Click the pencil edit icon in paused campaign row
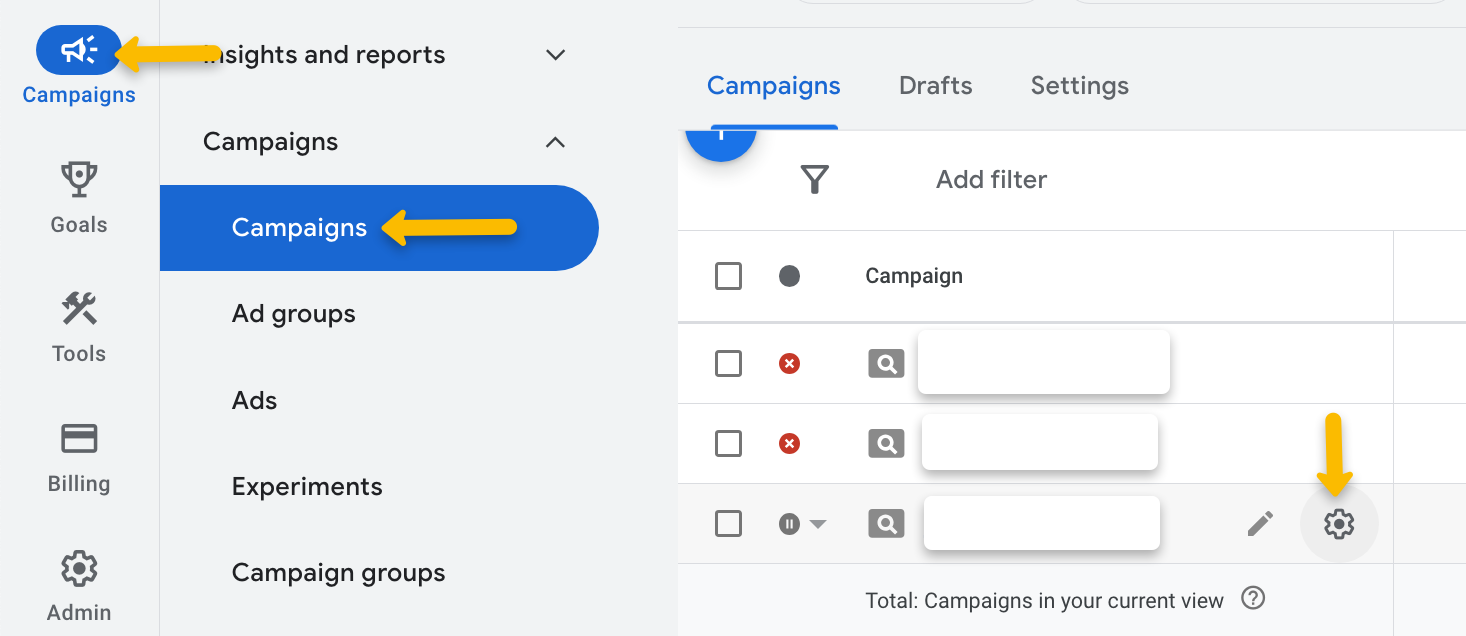 [x=1260, y=523]
